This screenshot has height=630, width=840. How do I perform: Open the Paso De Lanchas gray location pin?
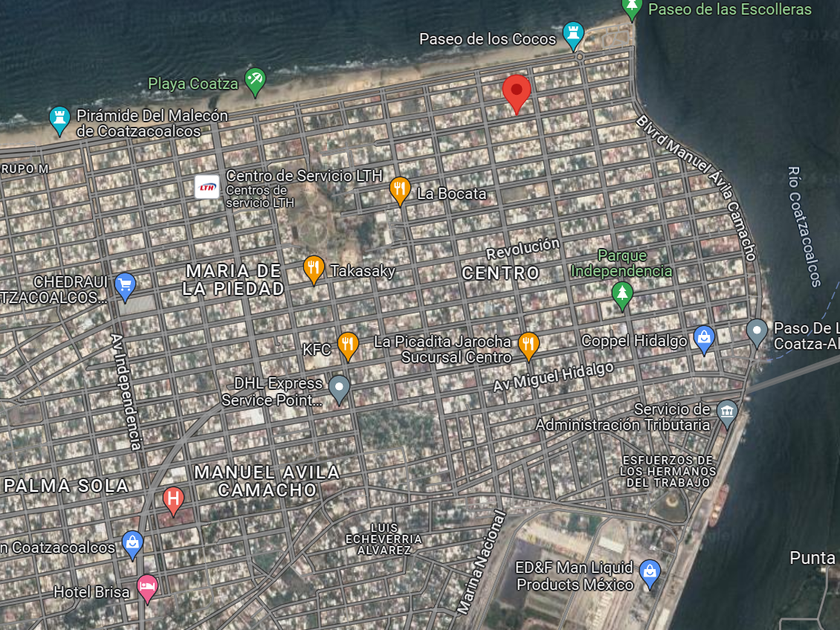[x=756, y=333]
